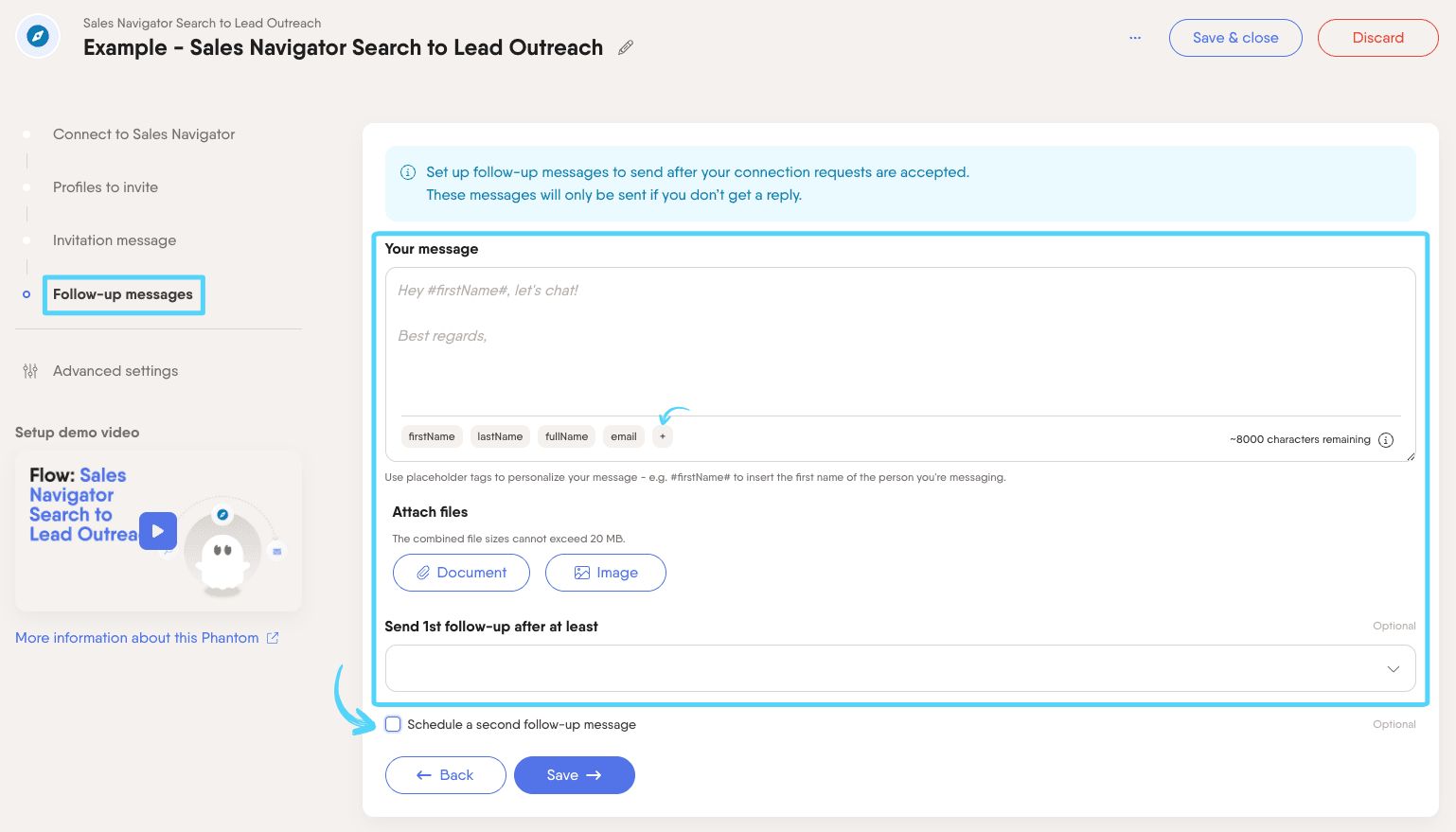Expand the Send 1st follow-up delay dropdown
1456x832 pixels.
pos(900,668)
